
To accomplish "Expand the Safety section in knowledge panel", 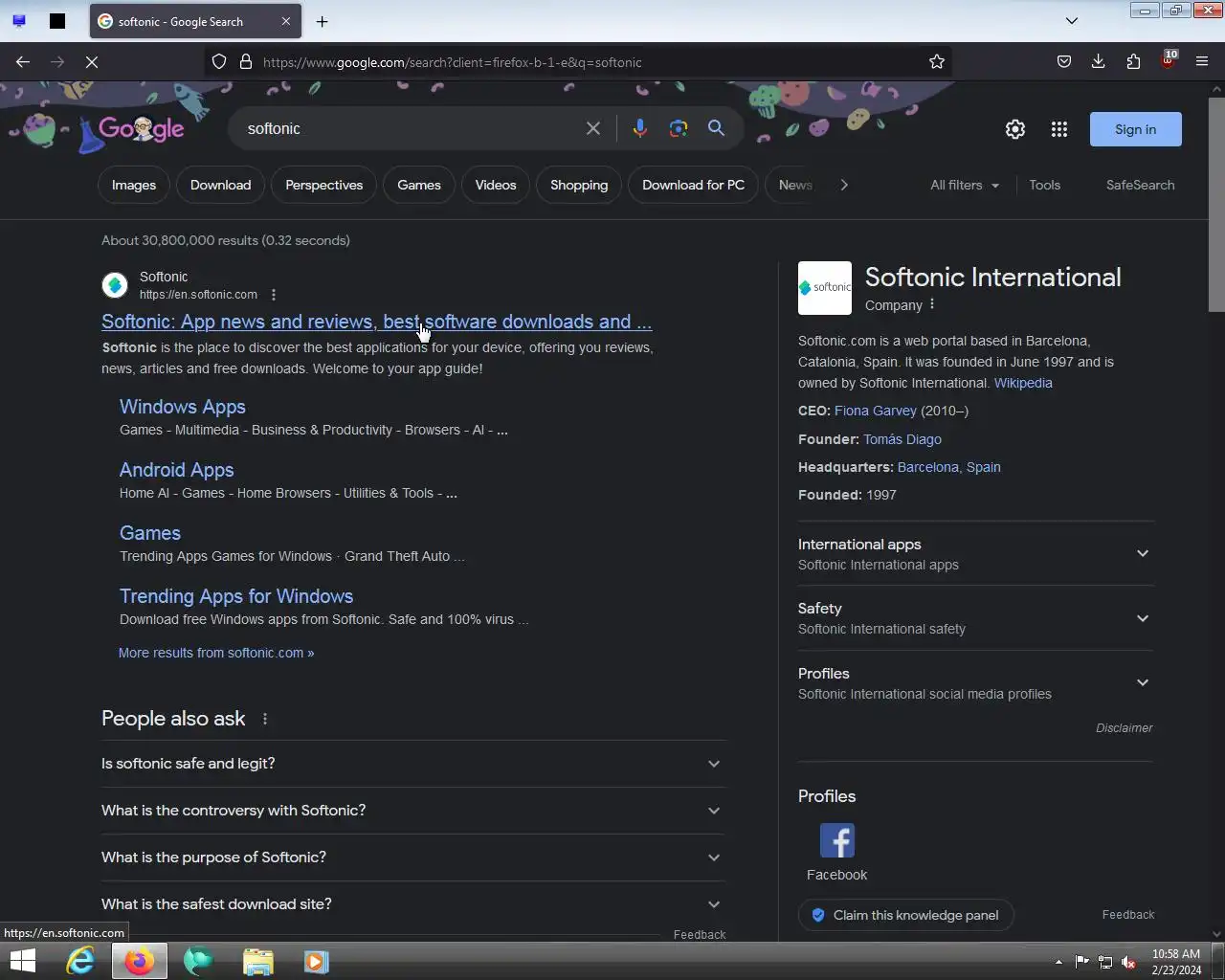I will pos(975,618).
